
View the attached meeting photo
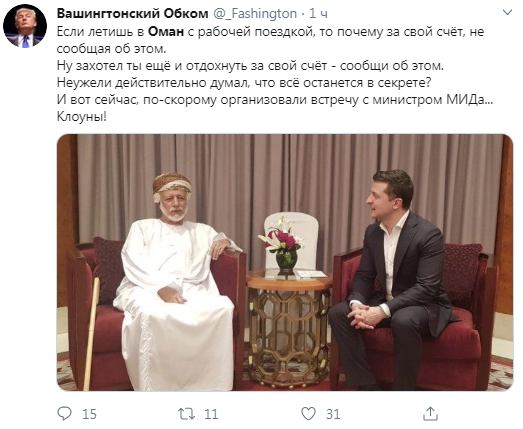(x=285, y=263)
